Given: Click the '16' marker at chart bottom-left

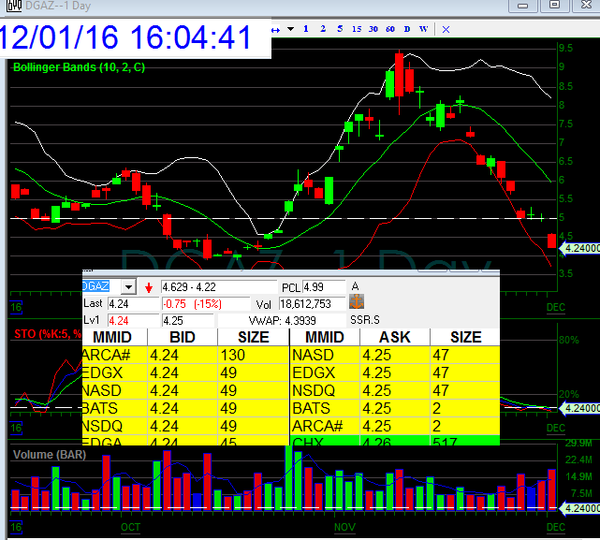Looking at the screenshot, I should pyautogui.click(x=16, y=526).
